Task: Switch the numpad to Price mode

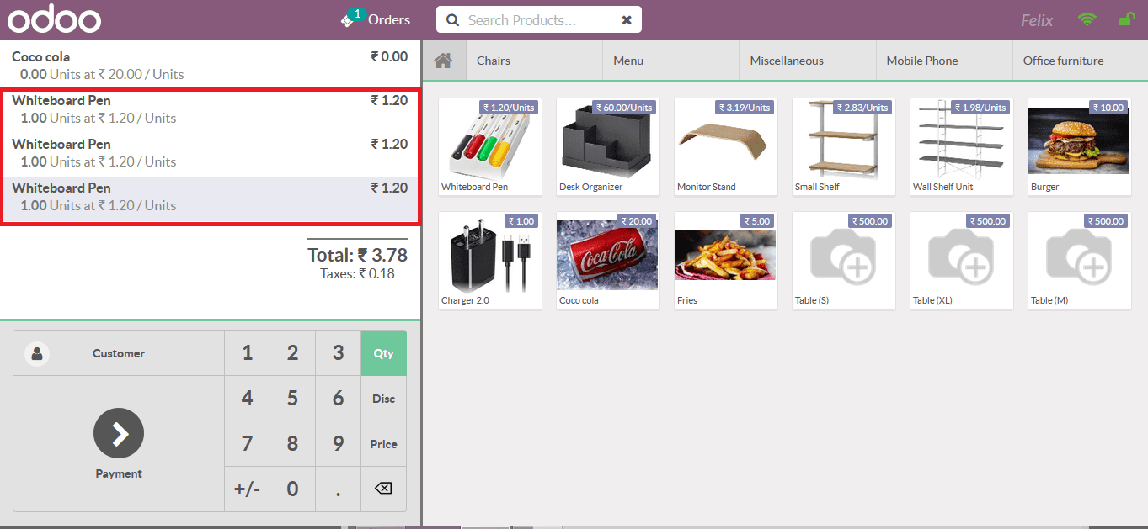Action: click(384, 444)
